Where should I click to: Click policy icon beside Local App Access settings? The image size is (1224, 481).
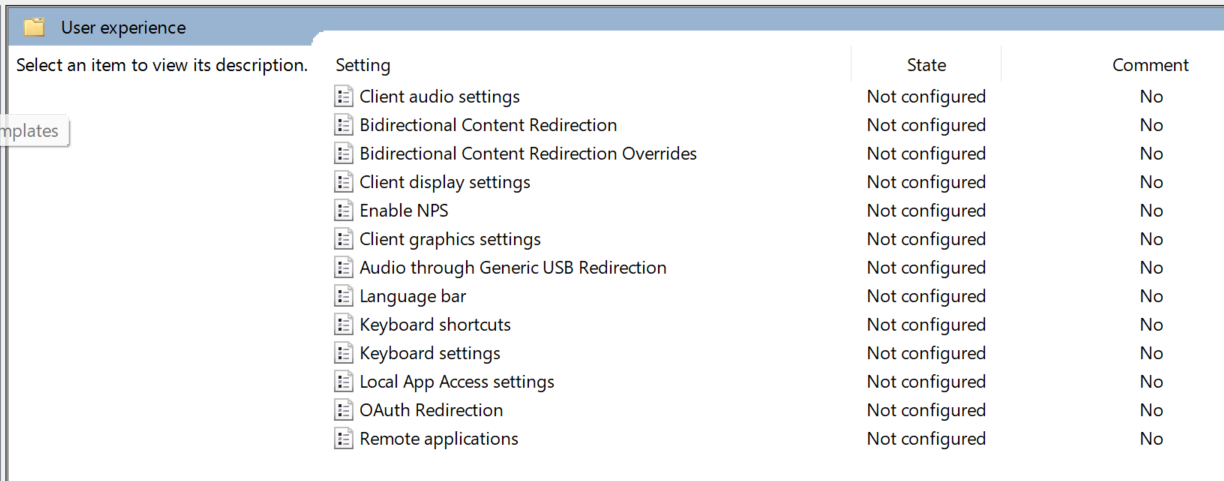(344, 382)
